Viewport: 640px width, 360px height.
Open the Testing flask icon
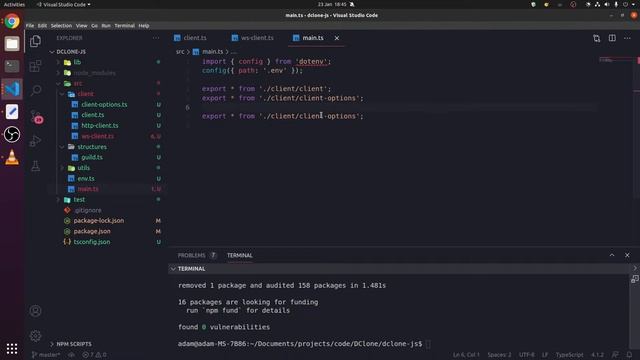click(36, 166)
